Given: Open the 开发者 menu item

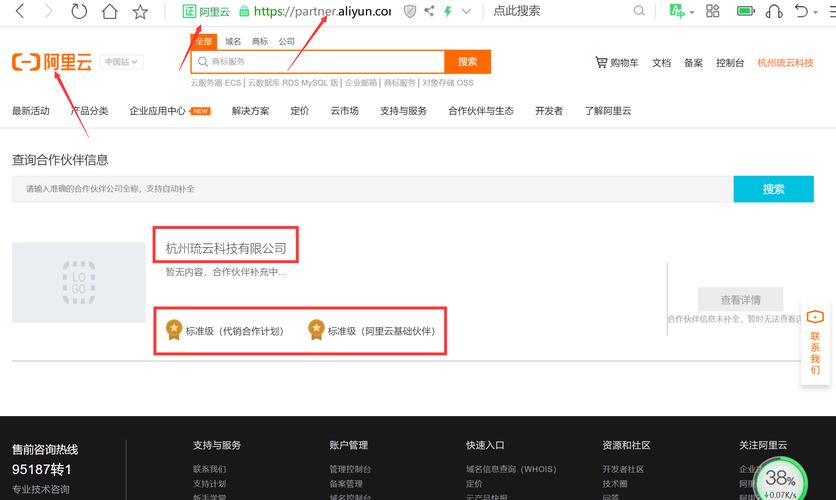Looking at the screenshot, I should point(549,111).
